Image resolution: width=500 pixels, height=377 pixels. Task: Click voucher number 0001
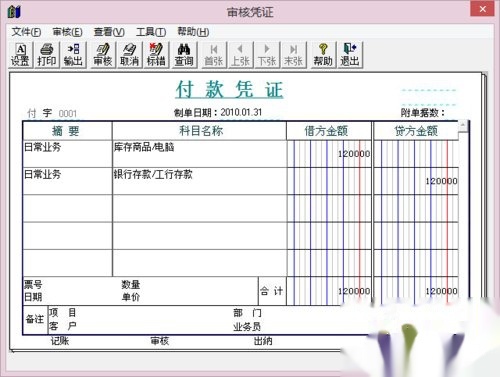click(x=68, y=114)
